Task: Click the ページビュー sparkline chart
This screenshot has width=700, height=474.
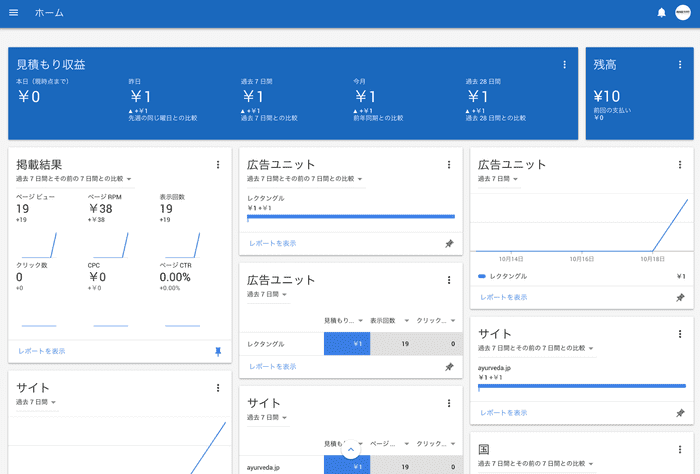Action: point(37,245)
